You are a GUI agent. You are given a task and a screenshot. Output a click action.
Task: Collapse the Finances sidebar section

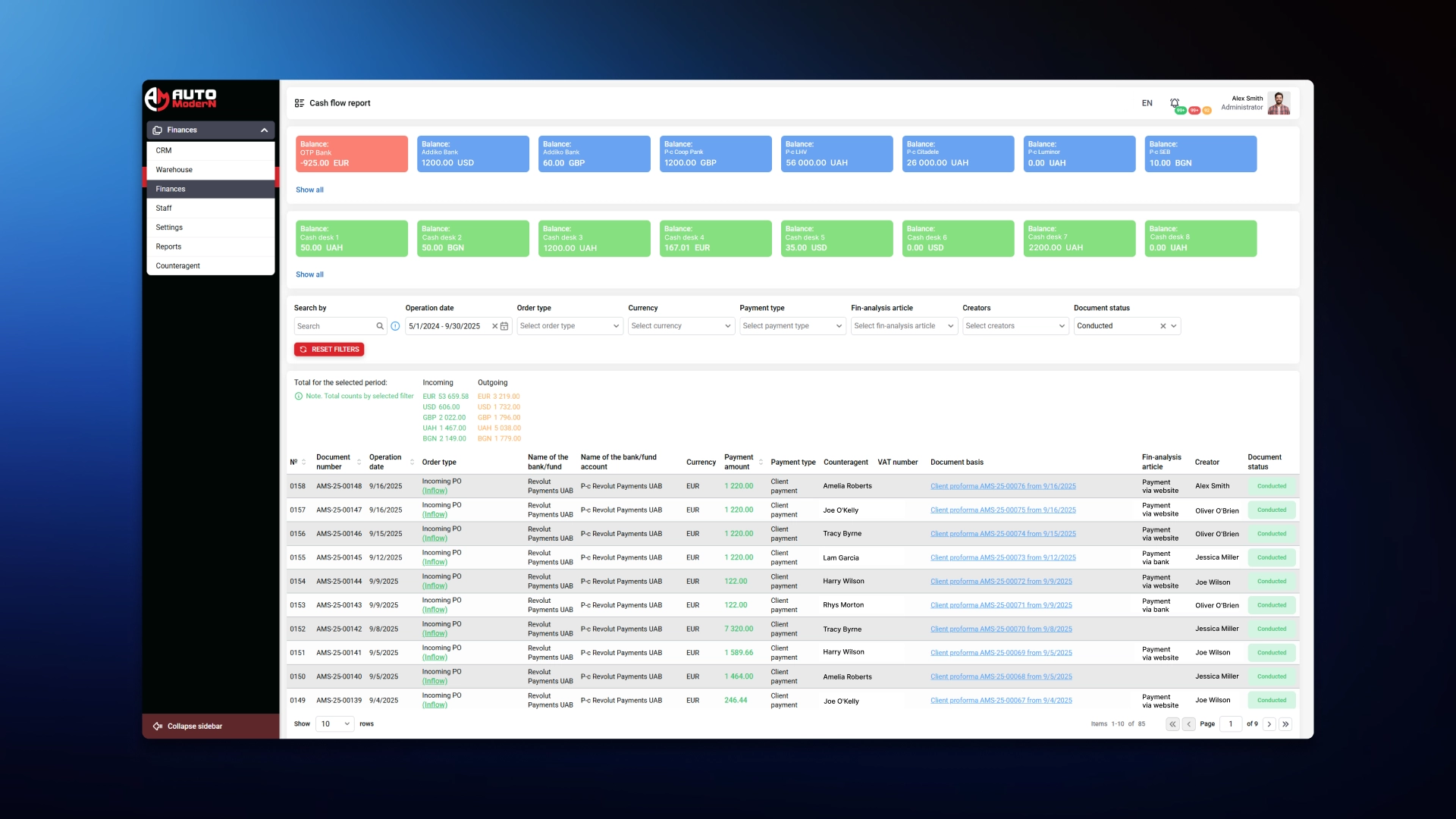(264, 130)
